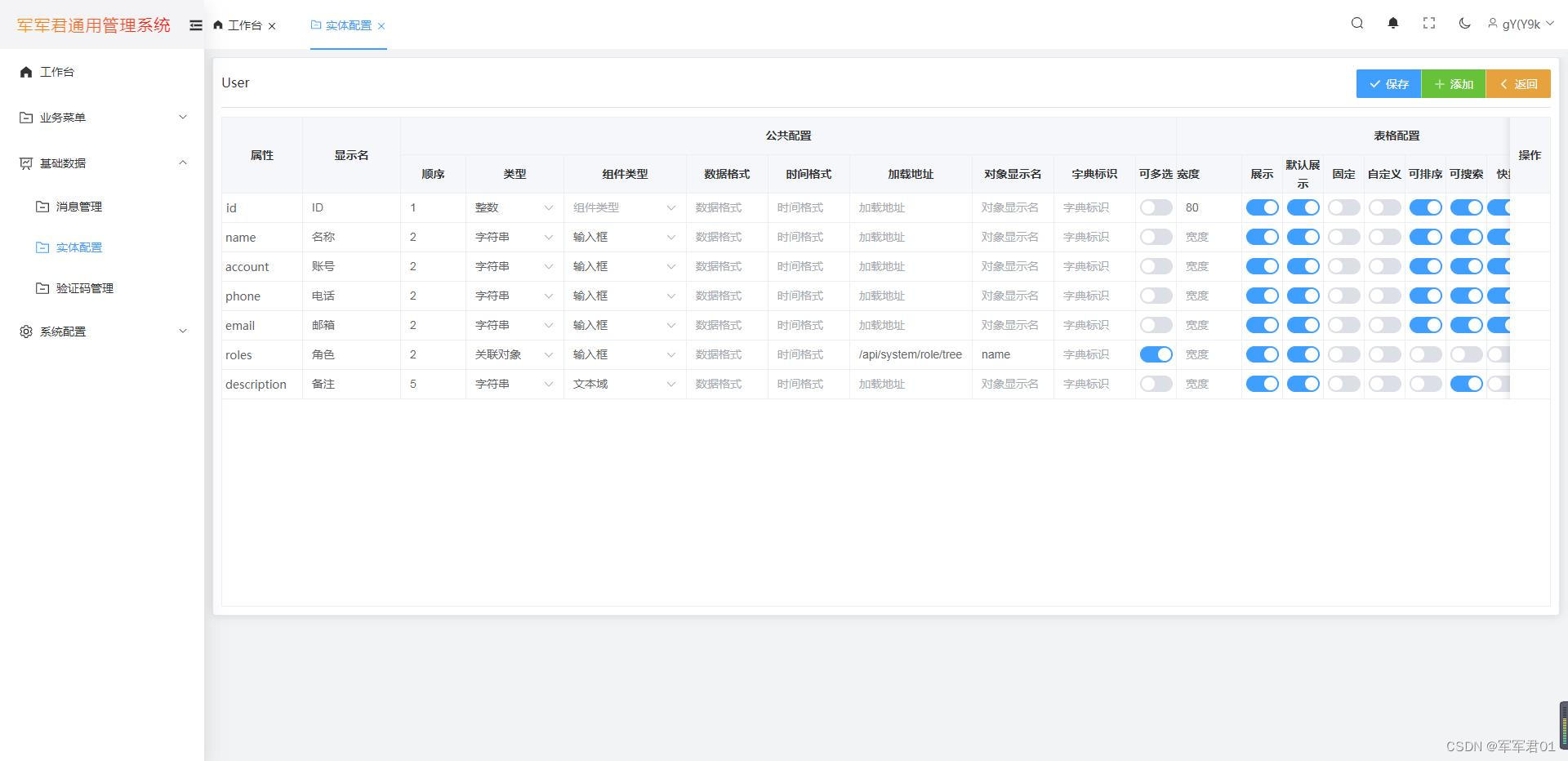Select 实体配置 sidebar menu item
1568x761 pixels.
(x=102, y=247)
